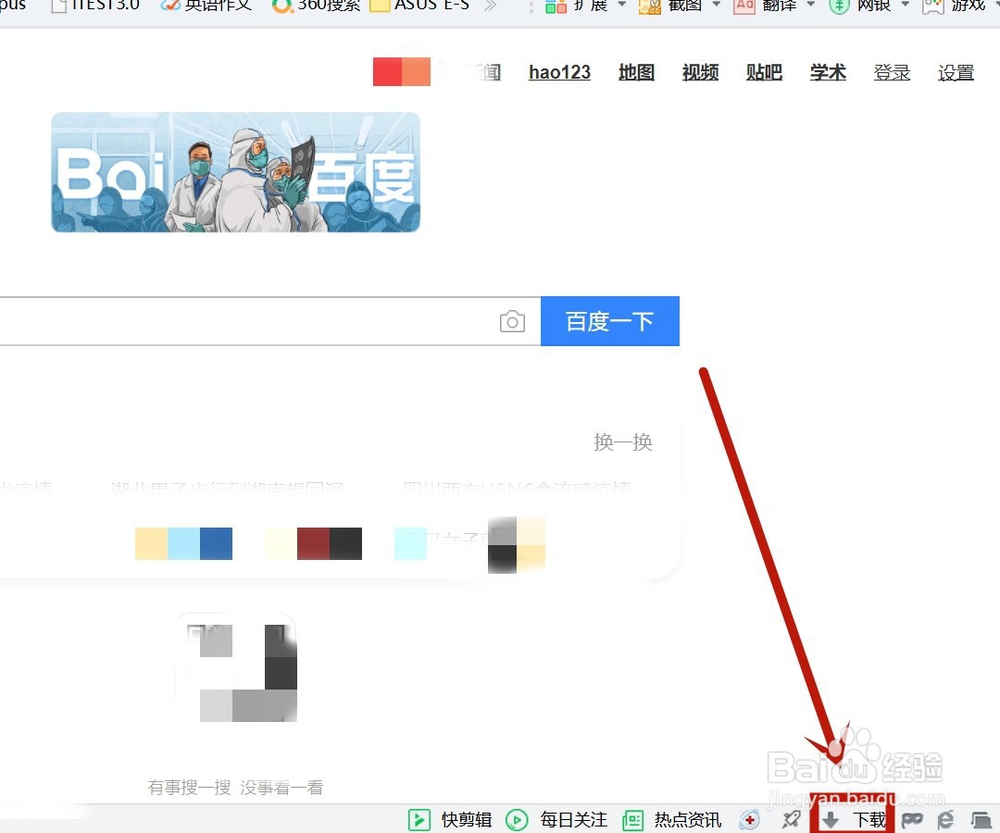Click the 截图 screenshot toolbar button

[x=670, y=6]
